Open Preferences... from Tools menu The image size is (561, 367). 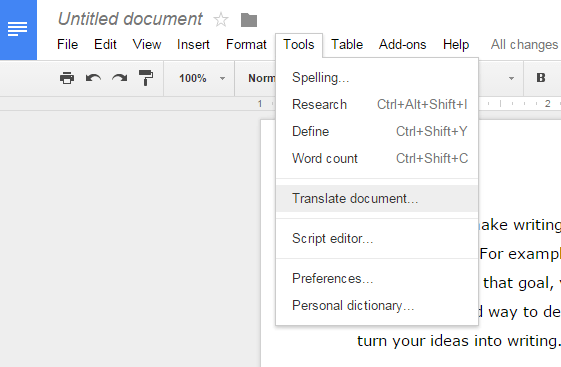tap(377, 278)
